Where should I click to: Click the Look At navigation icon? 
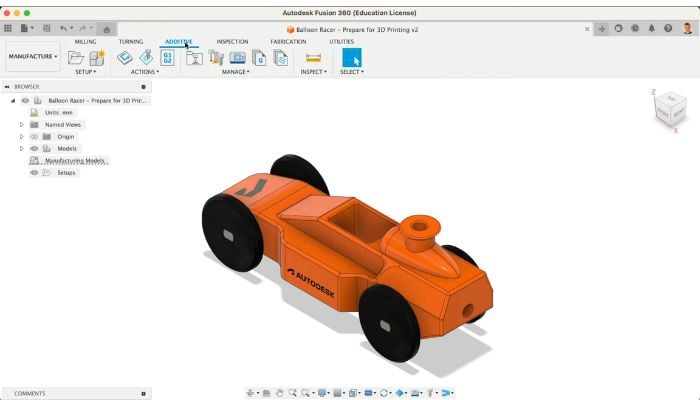tap(266, 393)
